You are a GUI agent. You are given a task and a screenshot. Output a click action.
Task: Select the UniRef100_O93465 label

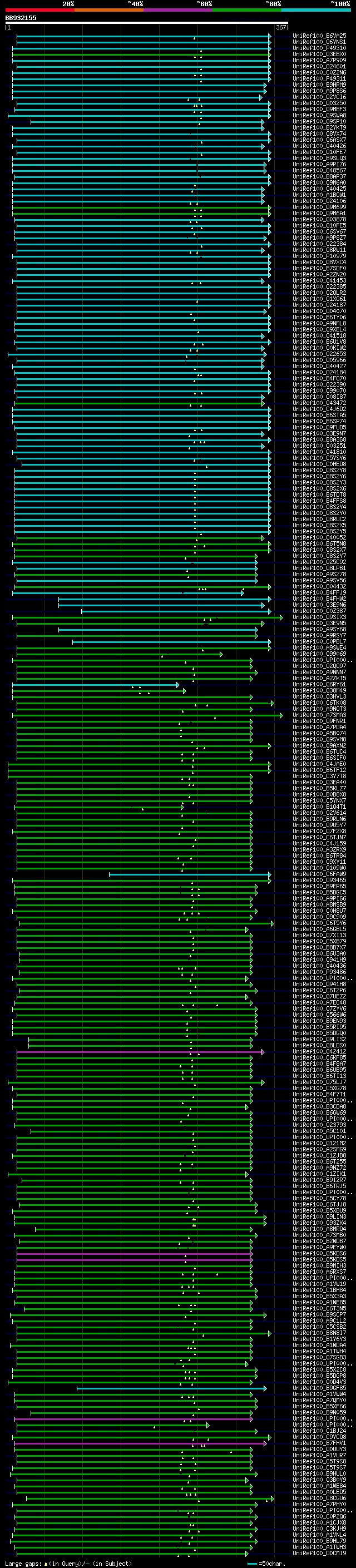pos(319,880)
